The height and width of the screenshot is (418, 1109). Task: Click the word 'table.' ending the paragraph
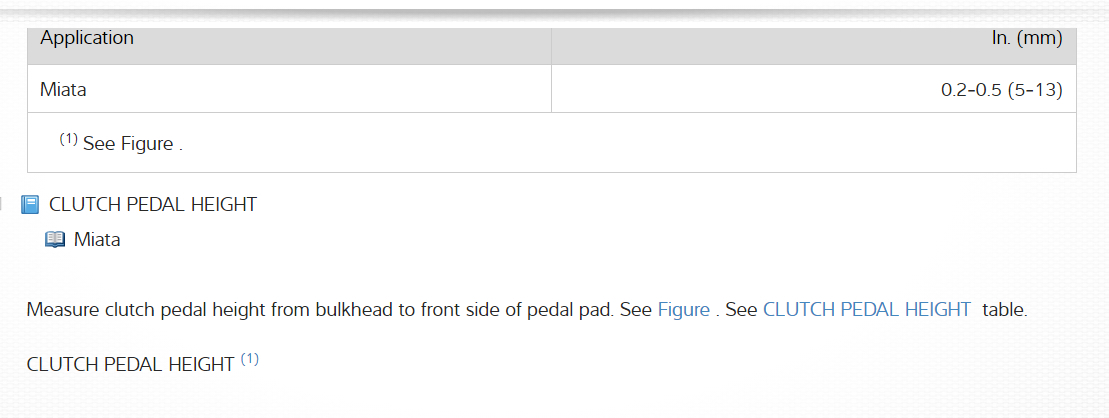pyautogui.click(x=1004, y=310)
